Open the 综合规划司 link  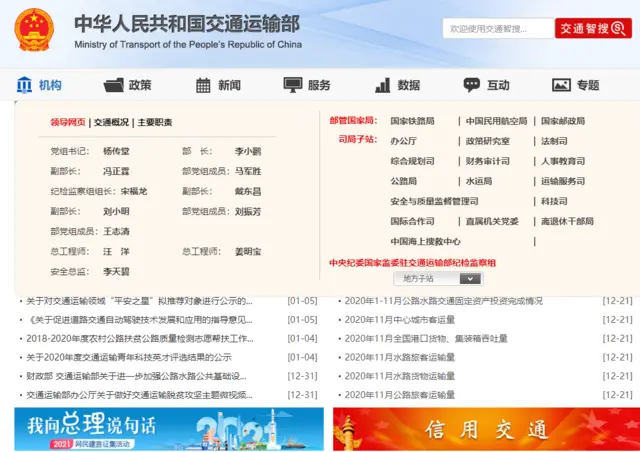coord(412,161)
